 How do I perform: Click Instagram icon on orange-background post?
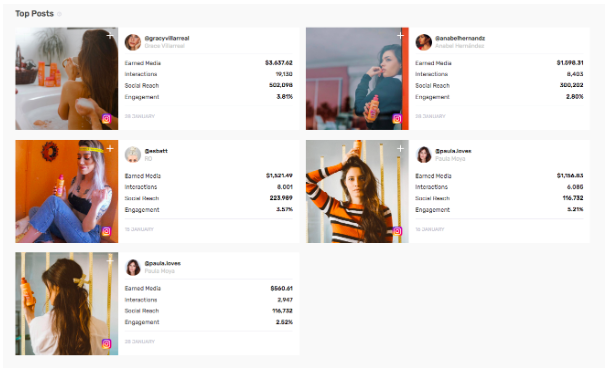(x=107, y=231)
